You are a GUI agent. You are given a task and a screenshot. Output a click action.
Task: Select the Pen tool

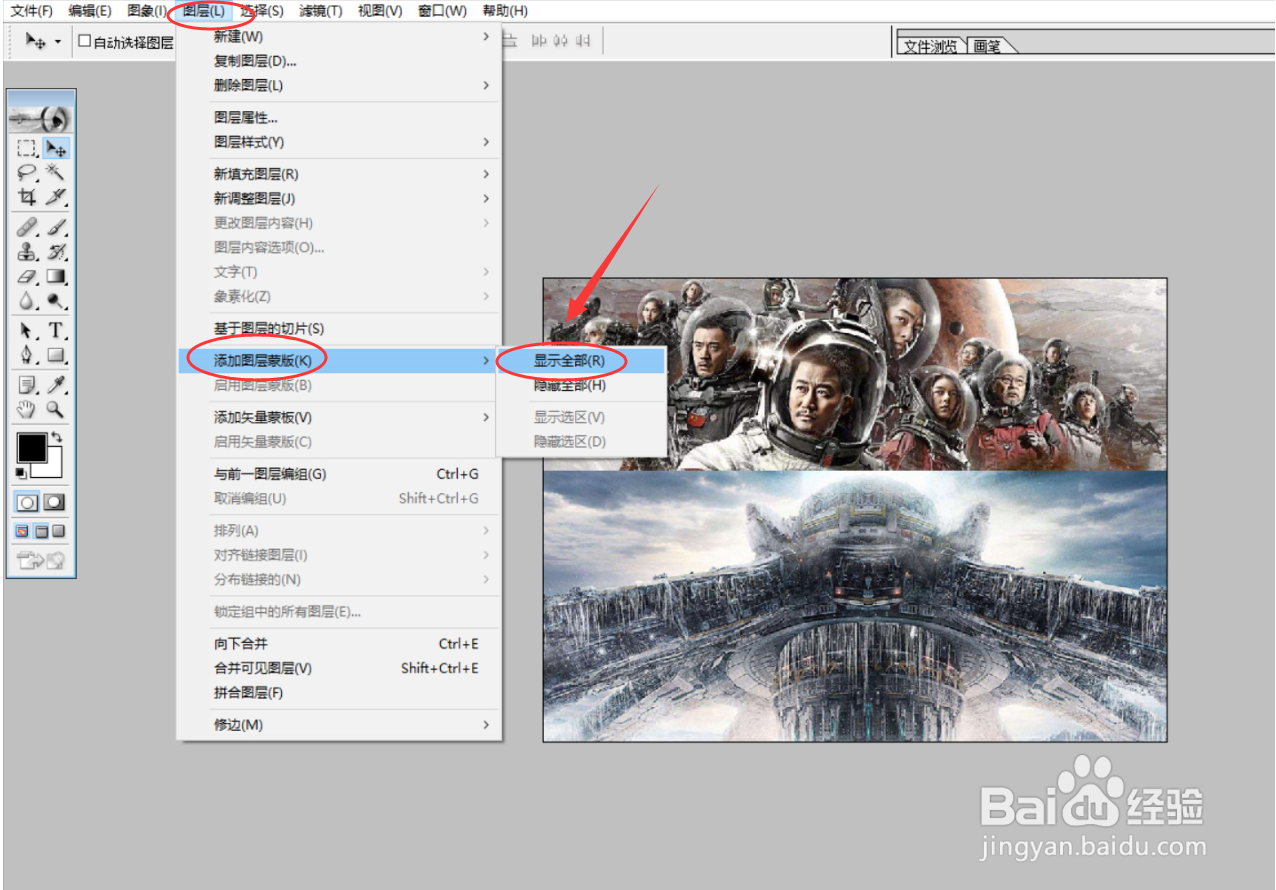[x=27, y=355]
